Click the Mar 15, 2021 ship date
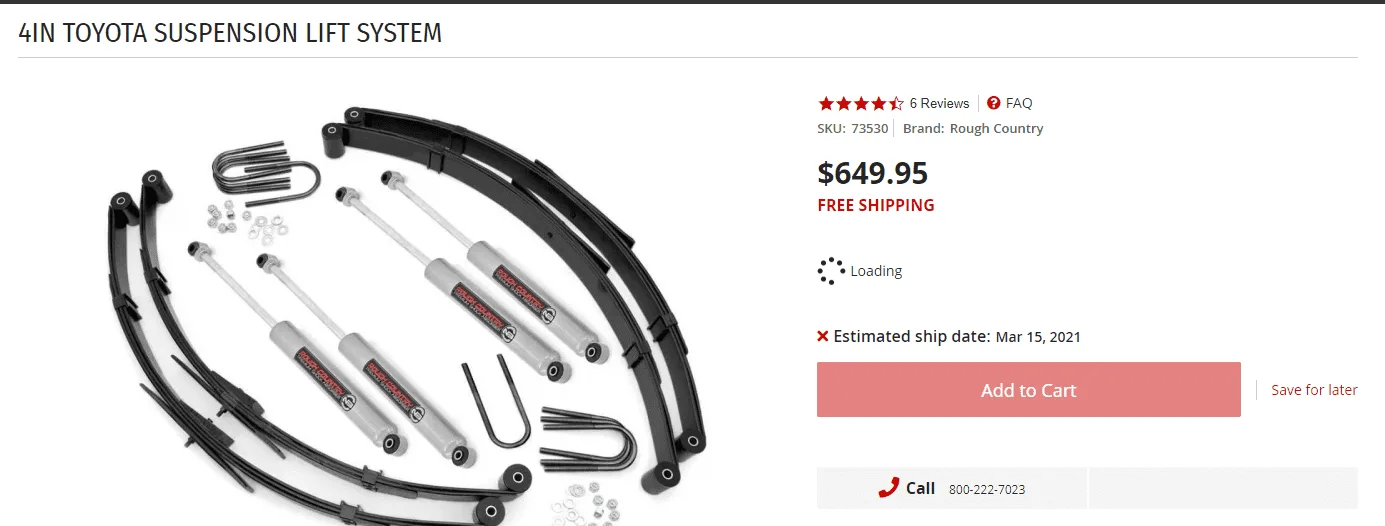Image resolution: width=1385 pixels, height=526 pixels. pos(1038,337)
